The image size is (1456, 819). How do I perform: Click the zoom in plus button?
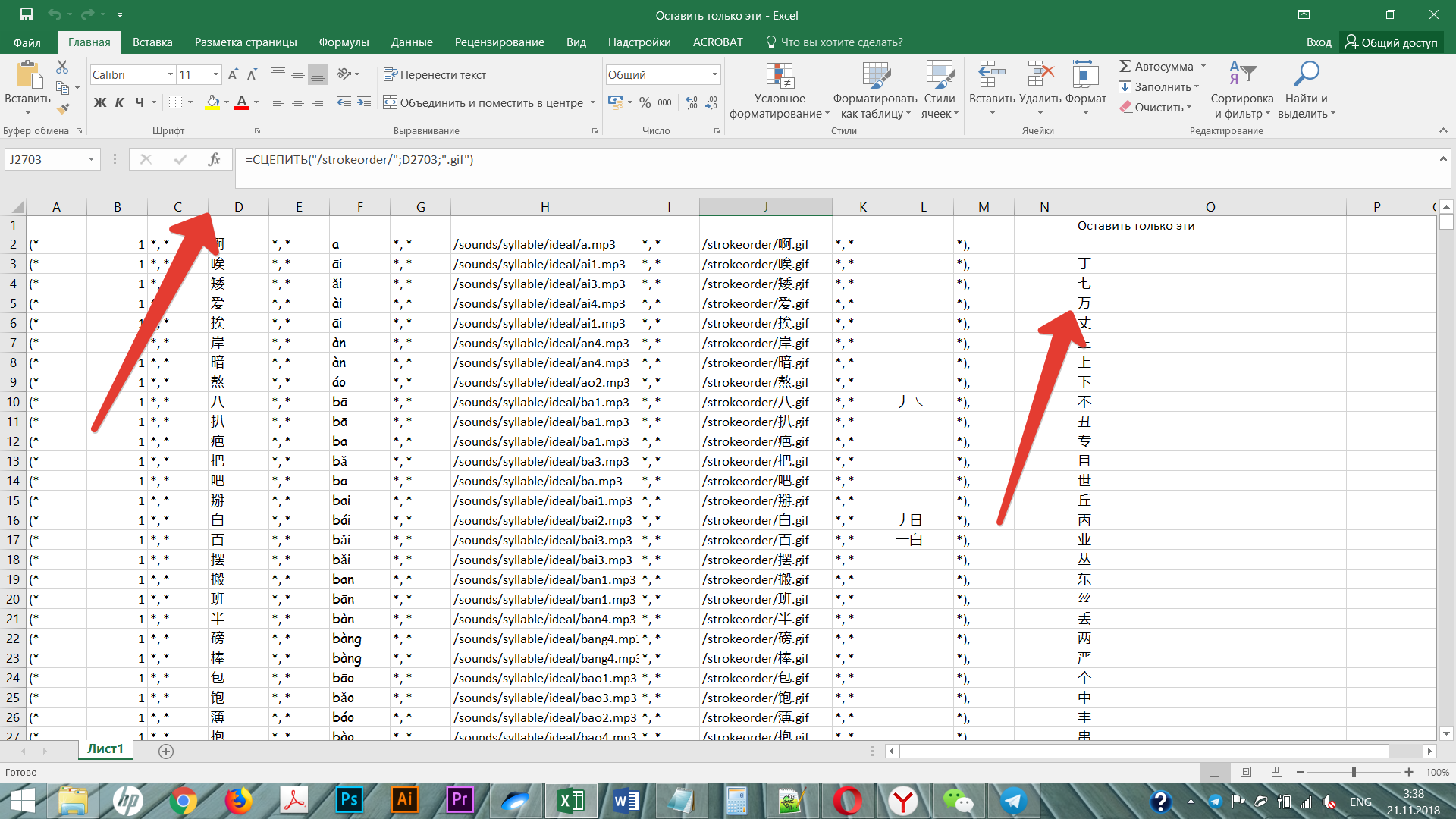(x=1408, y=772)
